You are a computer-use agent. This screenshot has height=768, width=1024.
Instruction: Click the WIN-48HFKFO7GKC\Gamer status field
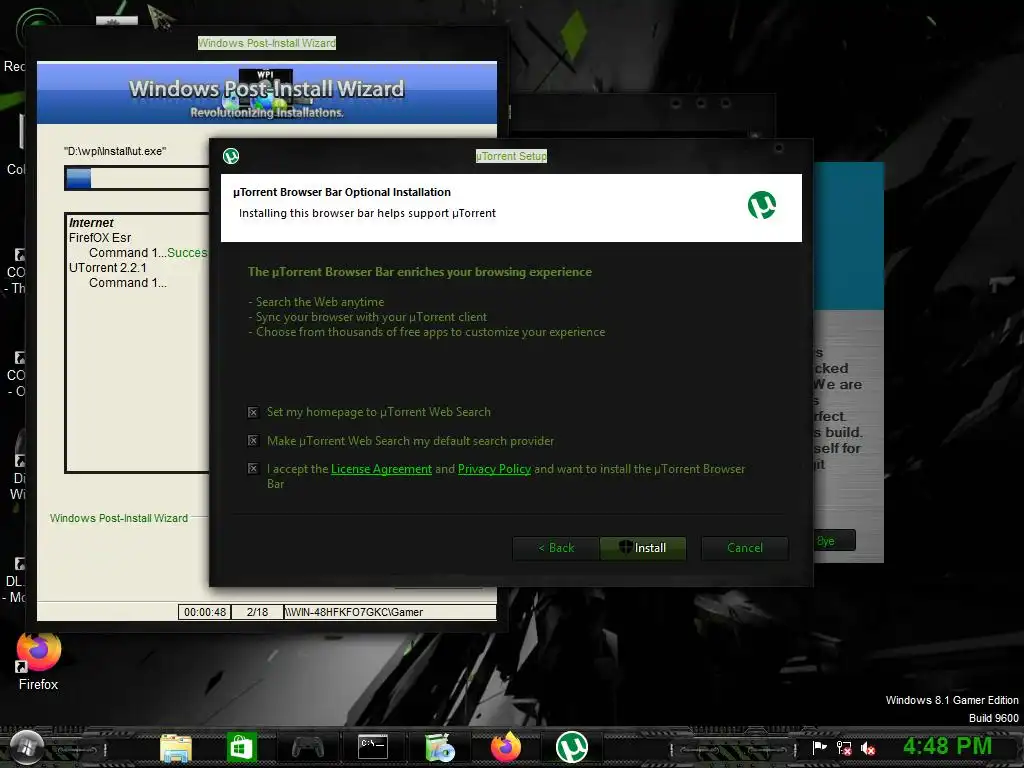tap(390, 612)
